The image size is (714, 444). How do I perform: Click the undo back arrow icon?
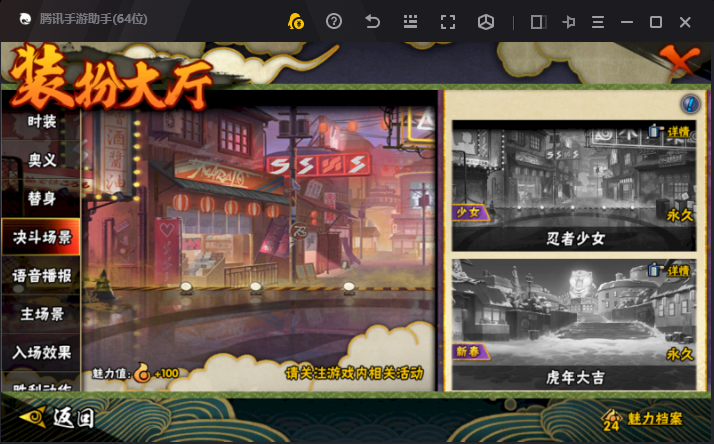(x=372, y=21)
